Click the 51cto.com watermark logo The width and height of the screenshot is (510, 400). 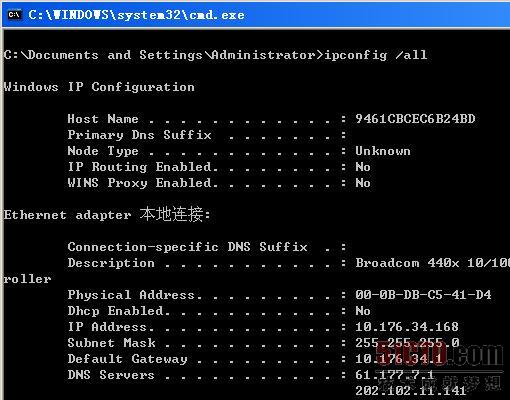(439, 354)
